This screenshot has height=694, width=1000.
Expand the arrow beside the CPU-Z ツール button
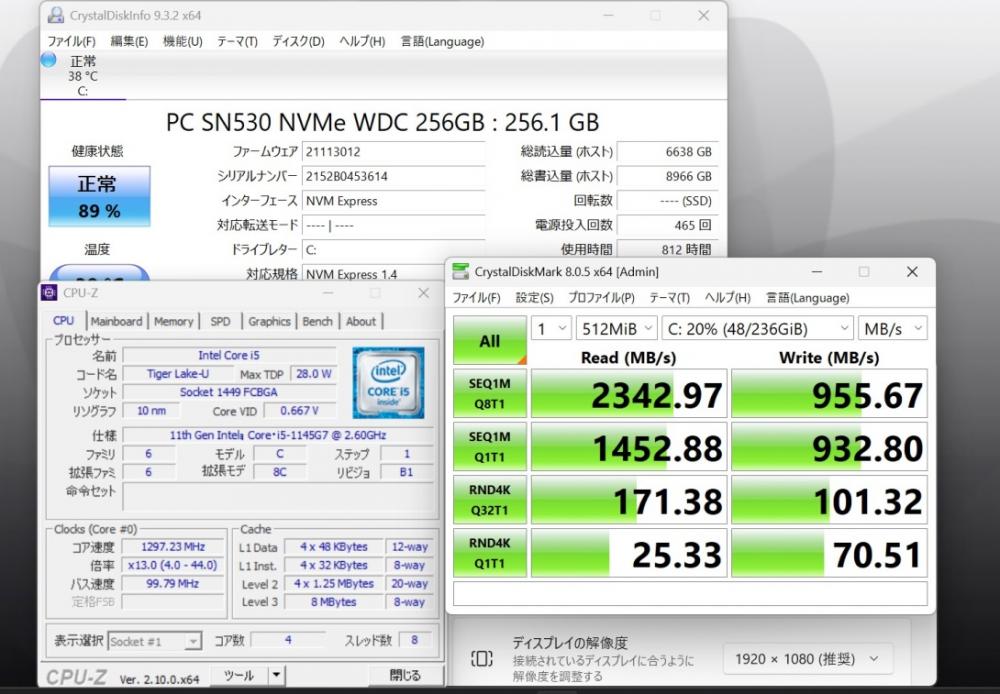click(x=276, y=675)
